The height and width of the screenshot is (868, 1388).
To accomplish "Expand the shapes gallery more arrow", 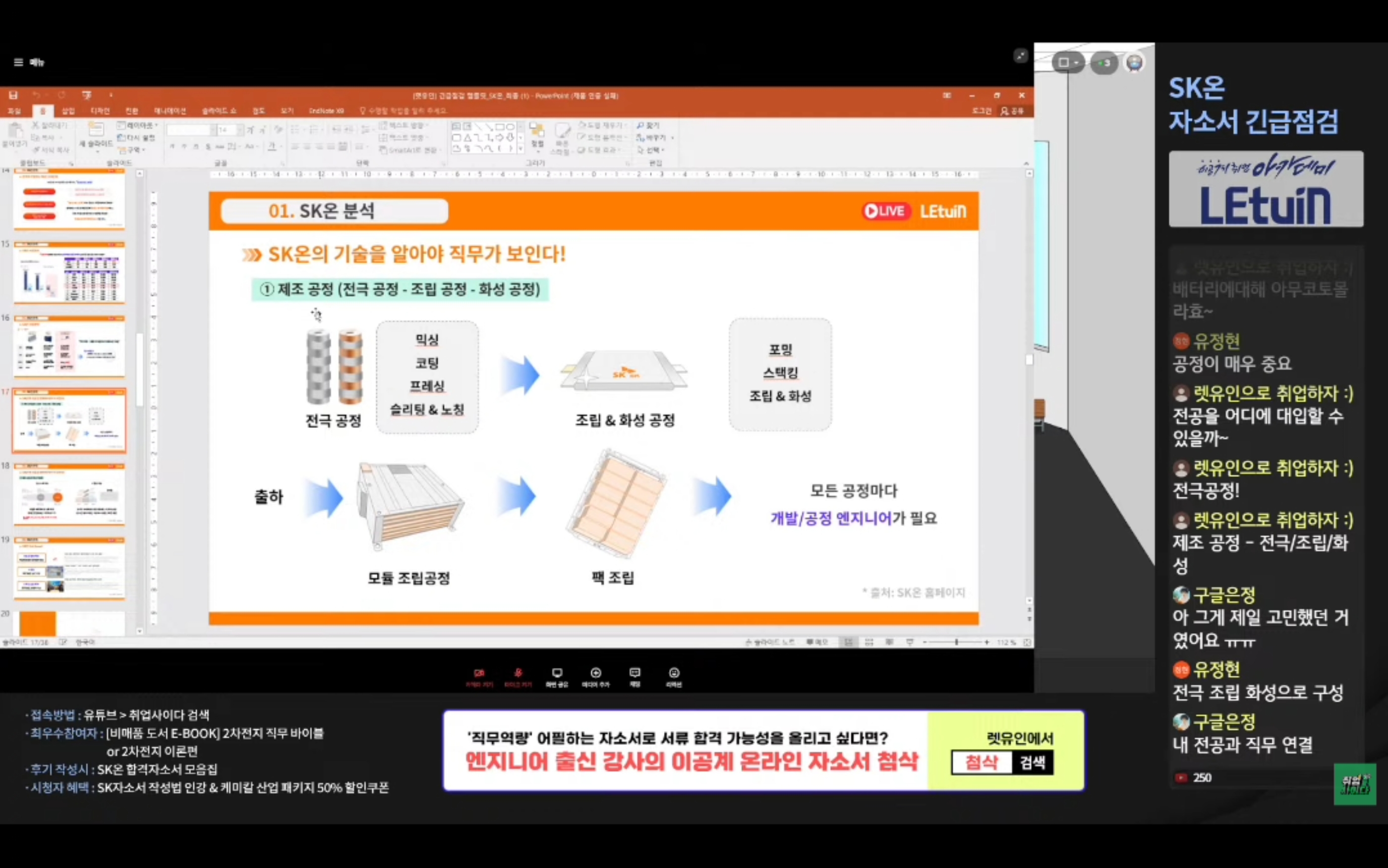I will pos(521,149).
